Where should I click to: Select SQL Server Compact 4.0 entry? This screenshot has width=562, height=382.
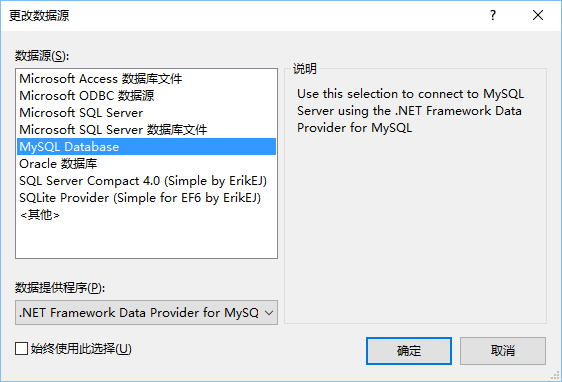[x=147, y=181]
